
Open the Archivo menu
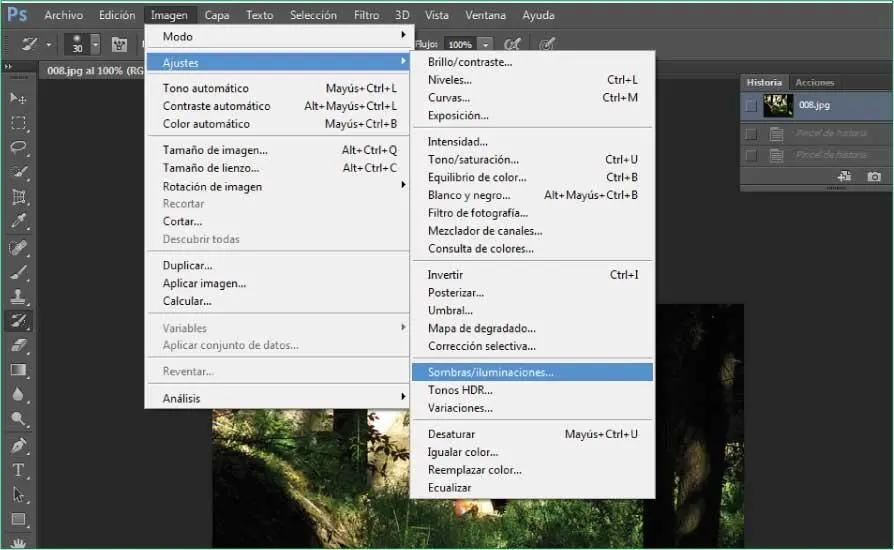point(63,15)
